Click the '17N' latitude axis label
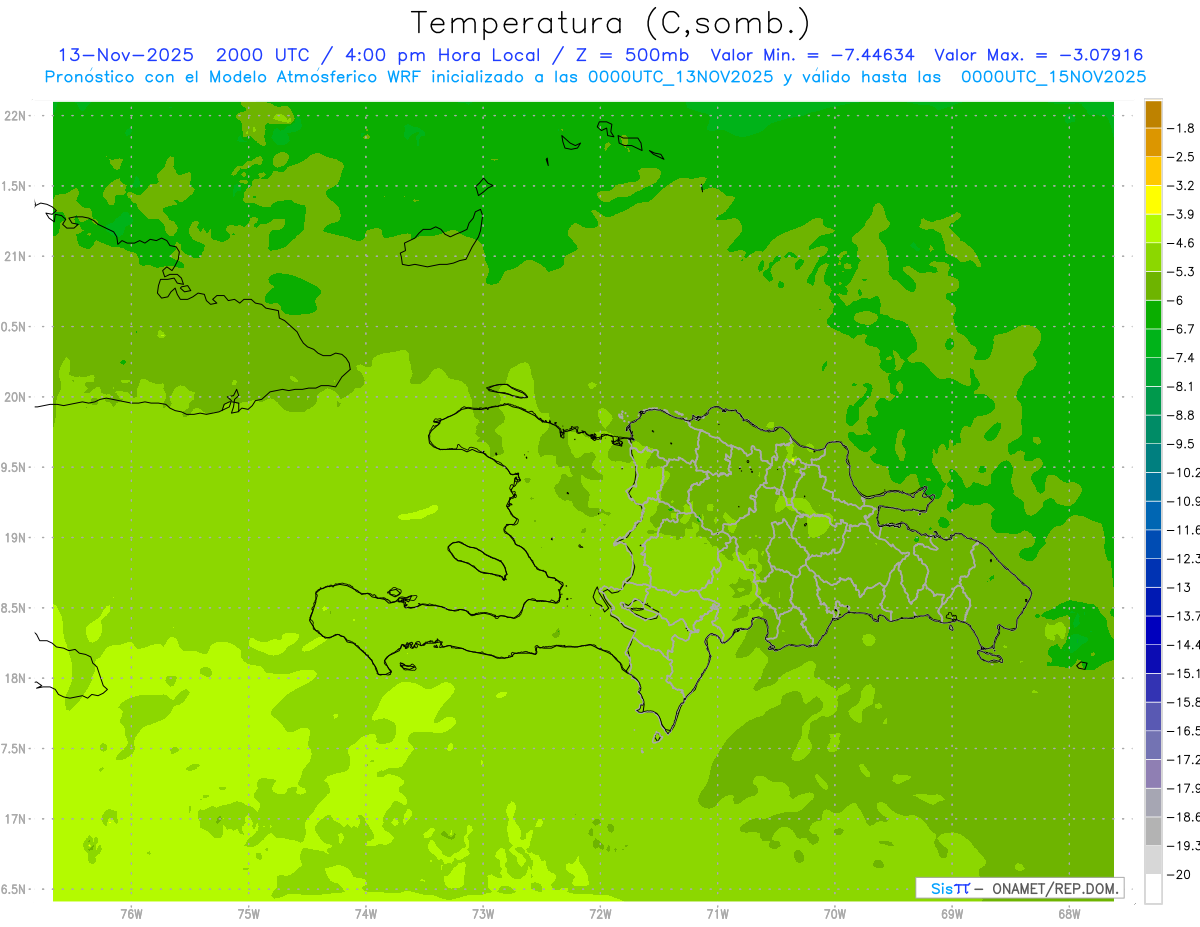This screenshot has height=927, width=1200. [16, 820]
